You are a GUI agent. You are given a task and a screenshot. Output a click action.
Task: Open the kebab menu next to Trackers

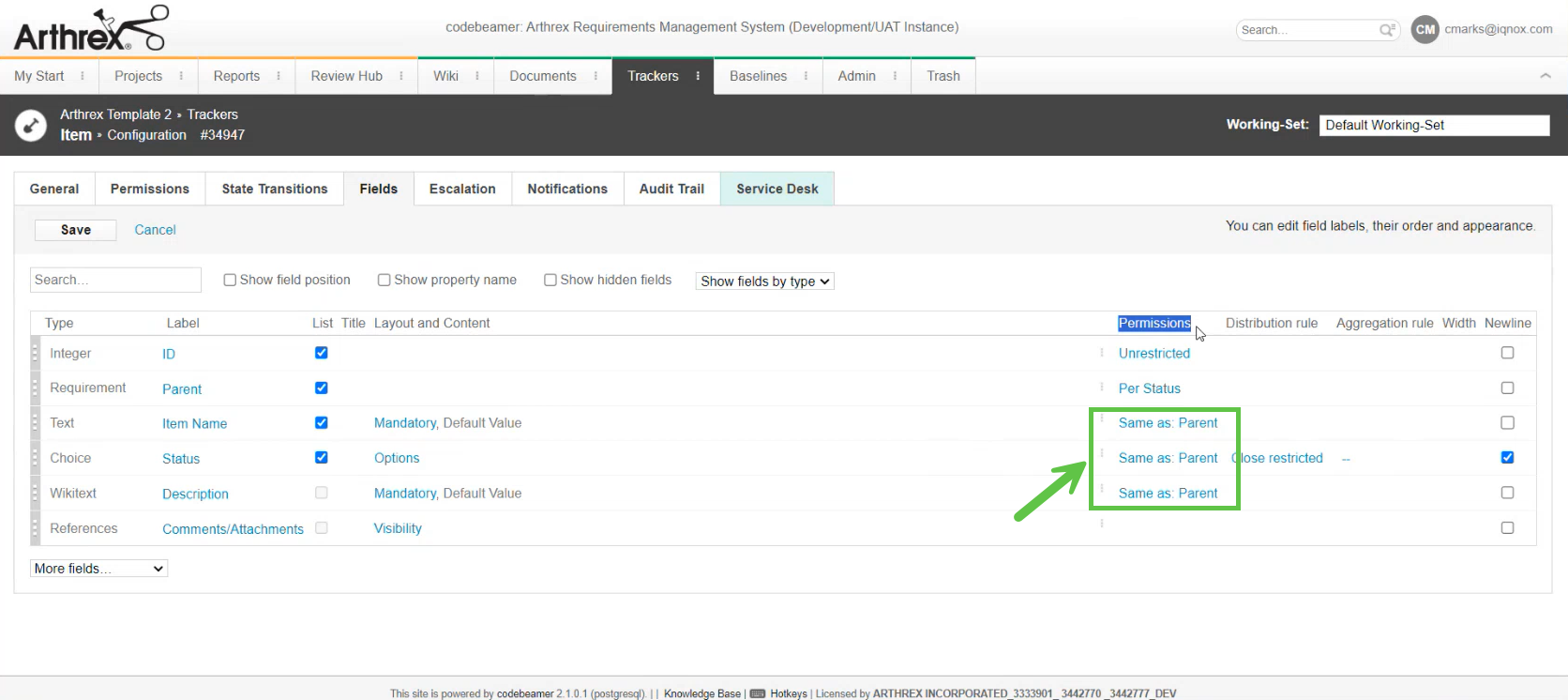[698, 76]
